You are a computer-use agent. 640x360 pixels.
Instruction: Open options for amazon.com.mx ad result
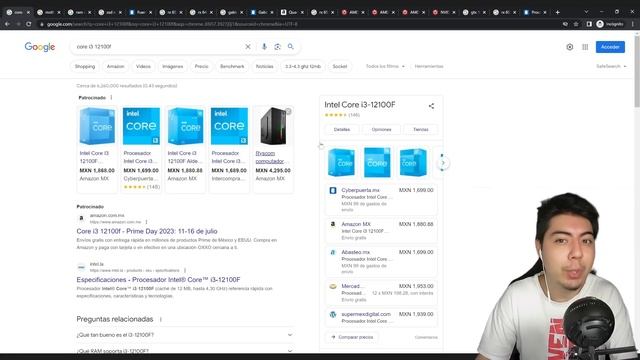pyautogui.click(x=146, y=222)
